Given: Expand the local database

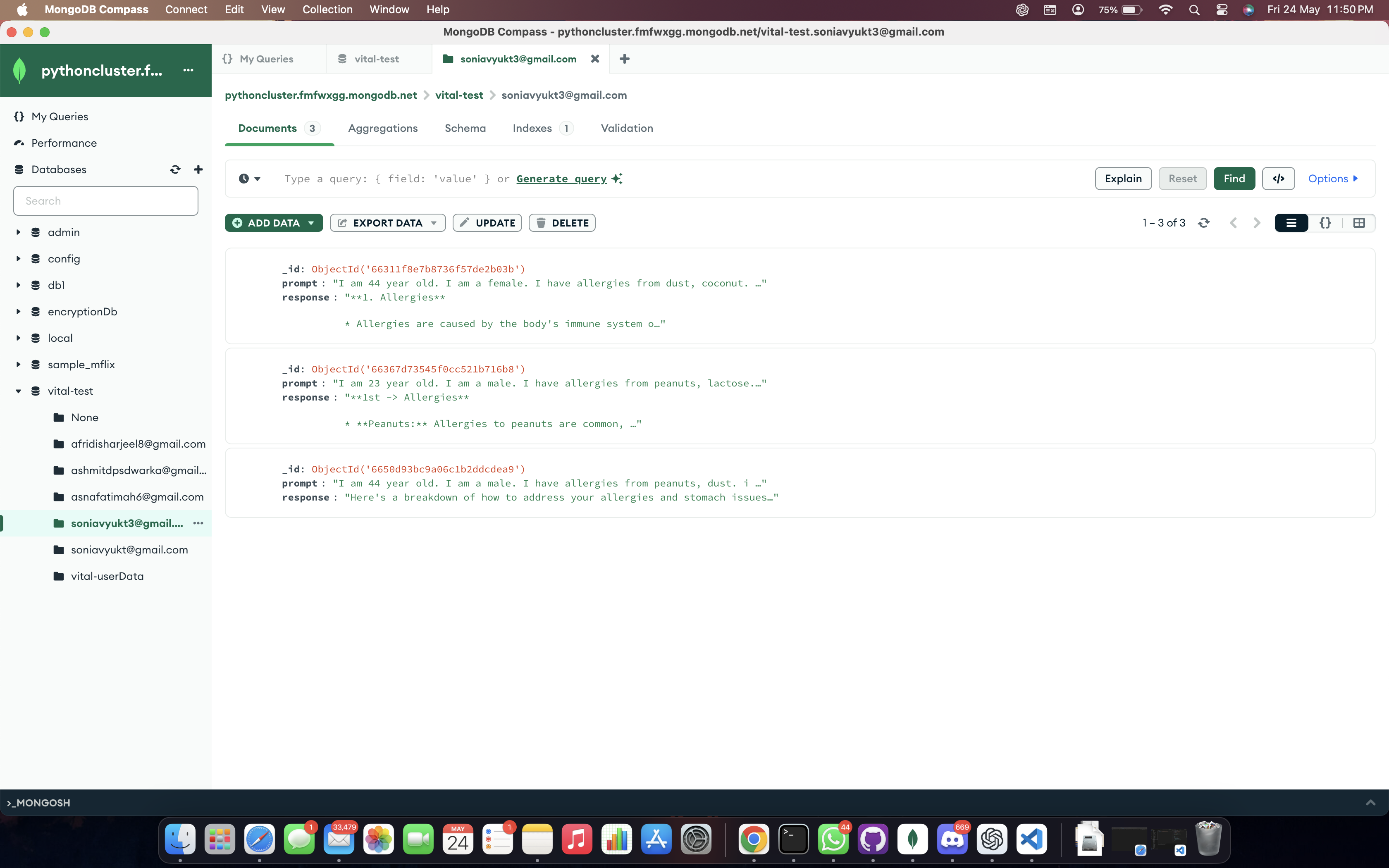Looking at the screenshot, I should tap(18, 338).
